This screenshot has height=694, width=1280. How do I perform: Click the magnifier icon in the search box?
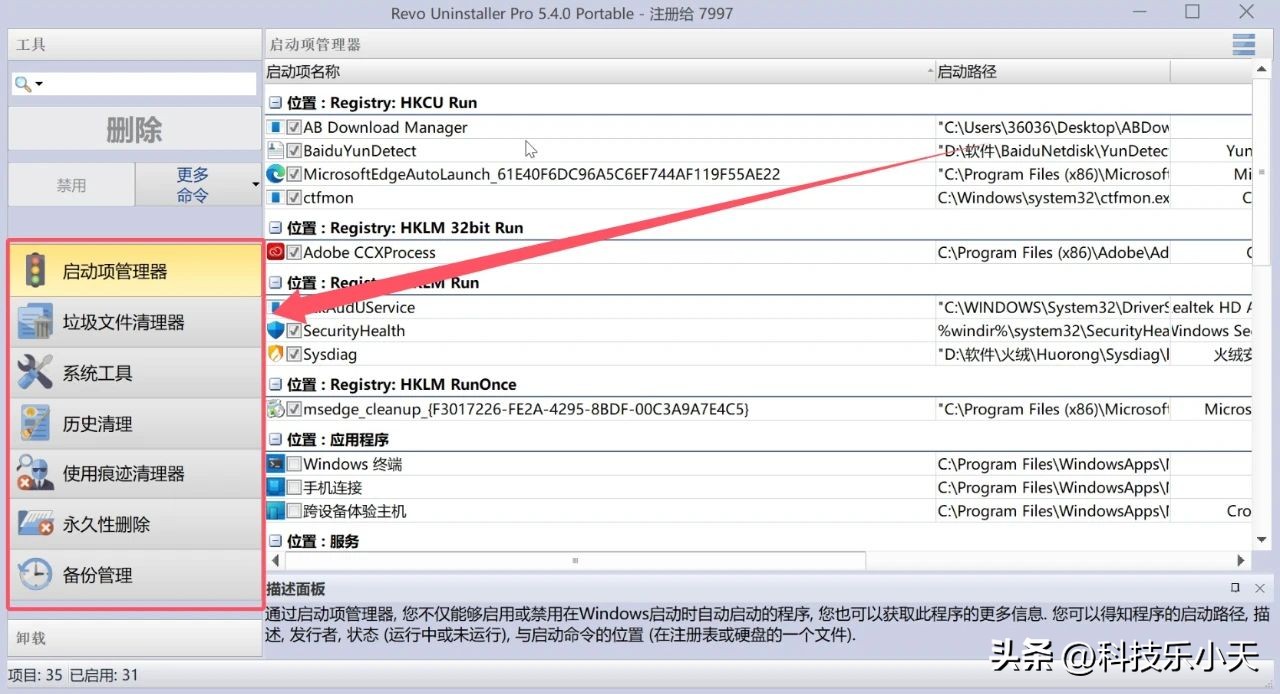click(x=23, y=83)
